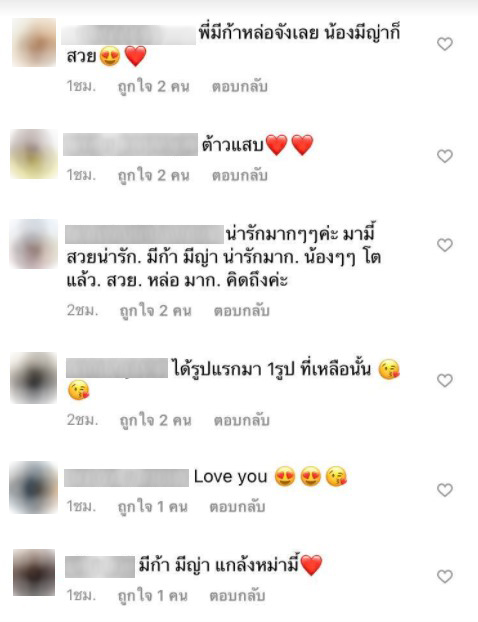Tap the heart beside ต้าวแสบ comment
The width and height of the screenshot is (478, 622).
tap(445, 156)
